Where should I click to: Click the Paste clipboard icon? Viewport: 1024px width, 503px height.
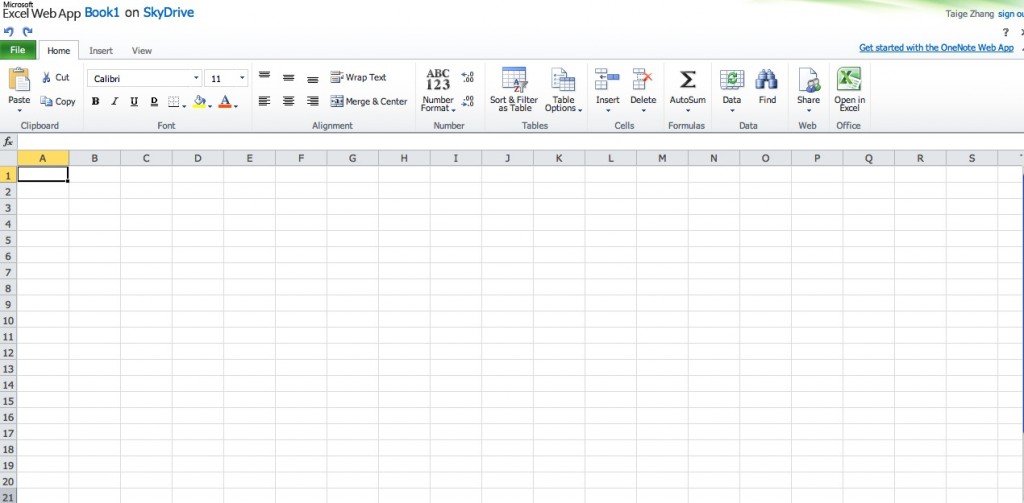tap(19, 79)
